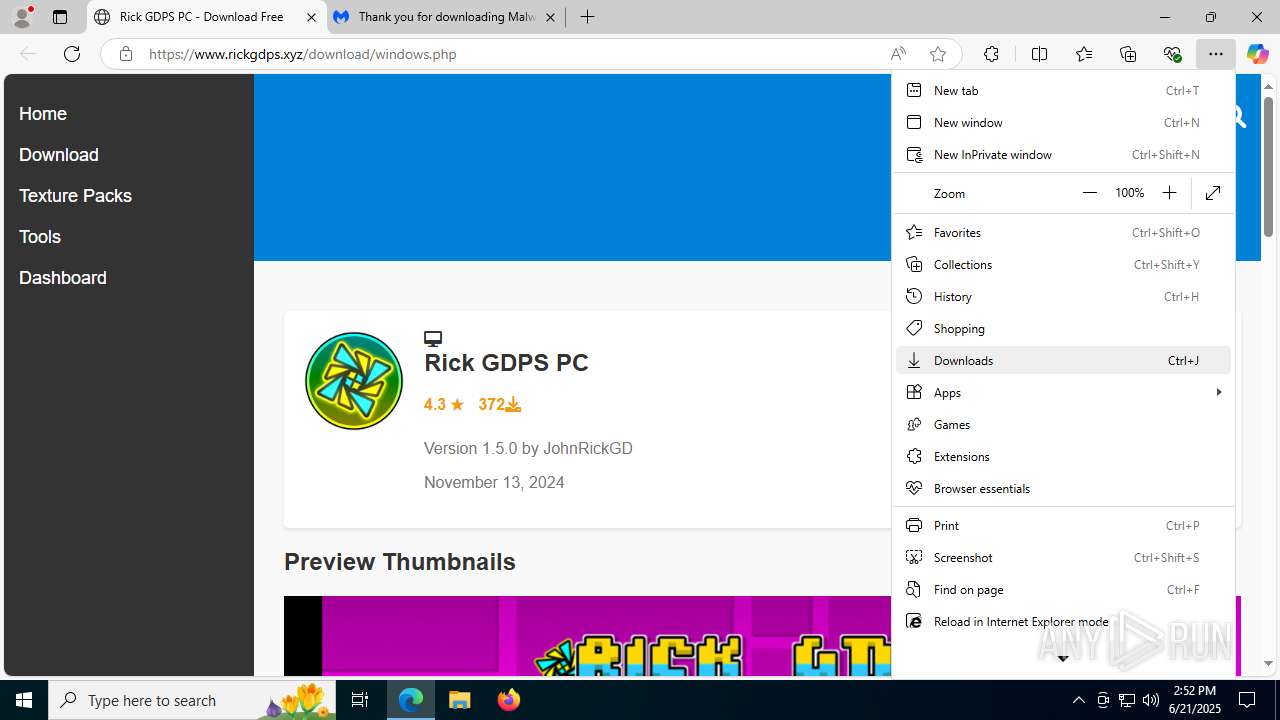The height and width of the screenshot is (720, 1280).
Task: Open notification center icon
Action: coord(1247,700)
